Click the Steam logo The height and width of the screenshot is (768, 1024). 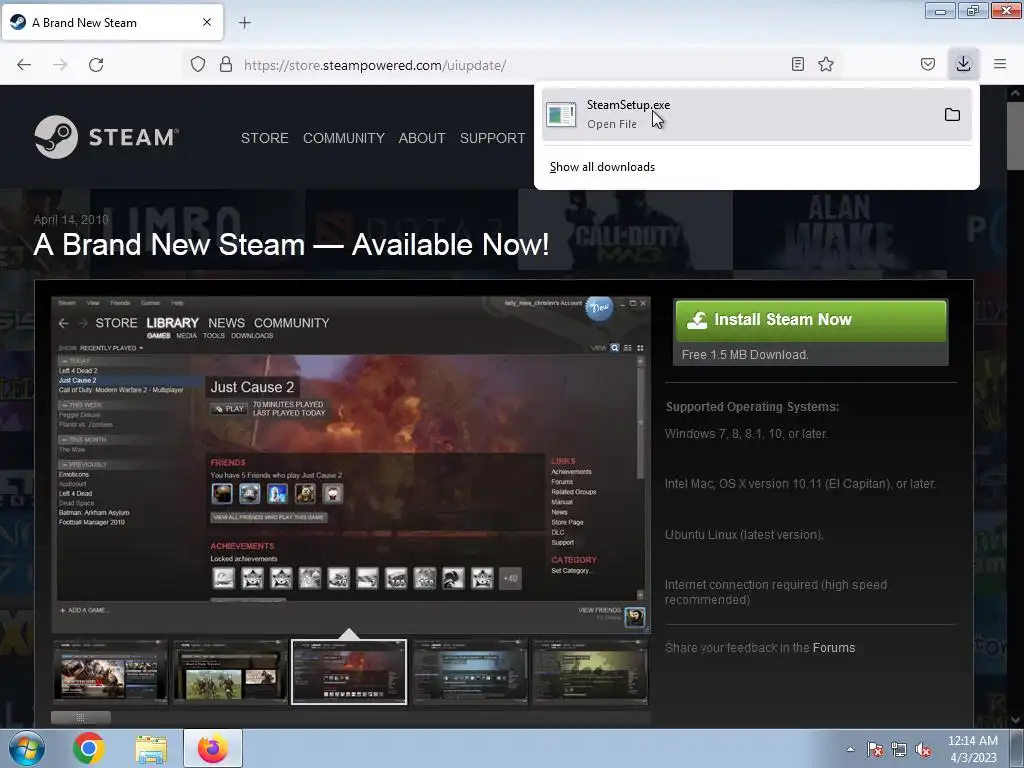[106, 137]
